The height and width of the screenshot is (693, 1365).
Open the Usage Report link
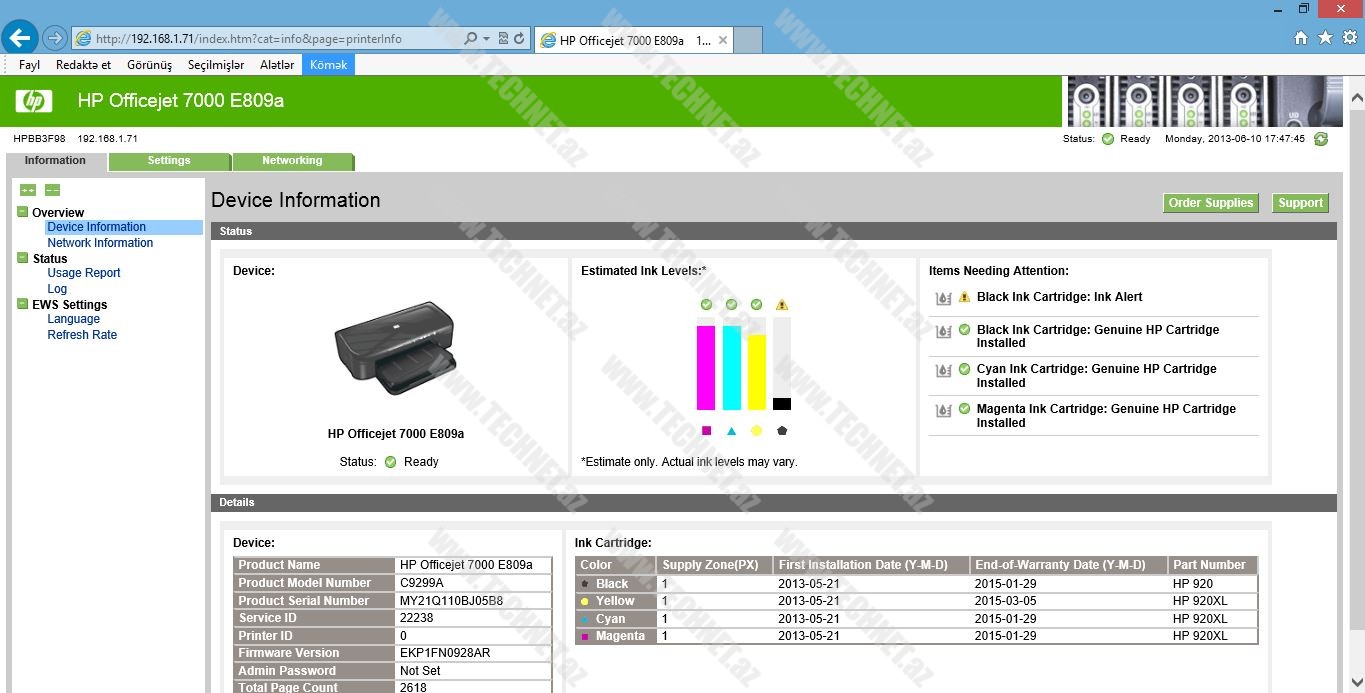[84, 273]
